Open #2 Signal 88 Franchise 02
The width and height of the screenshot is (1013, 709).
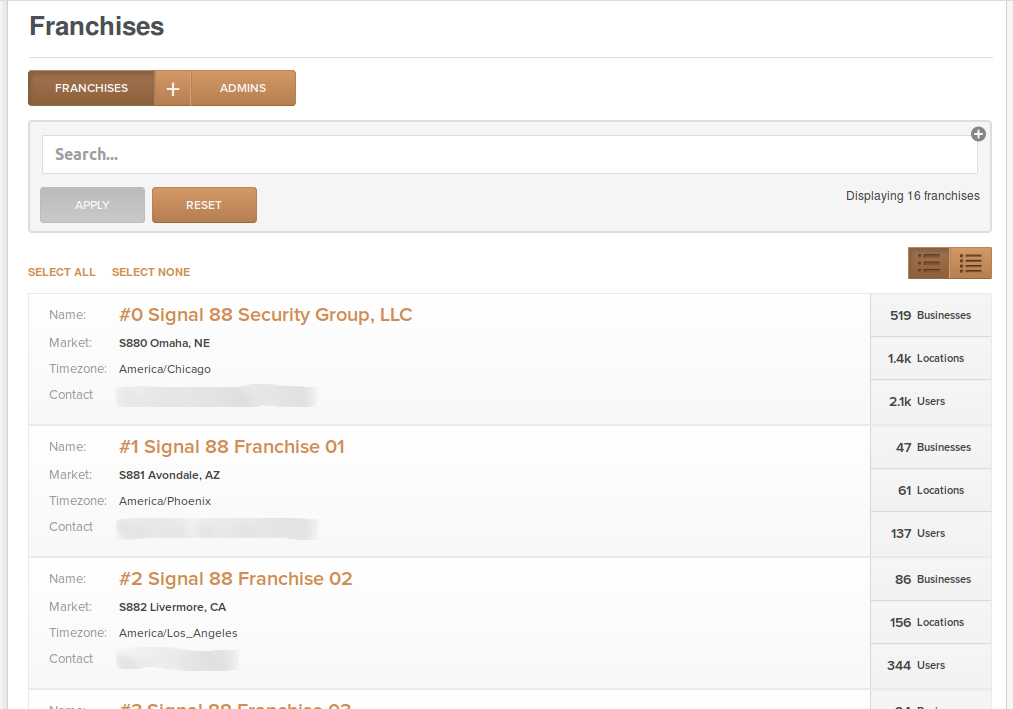236,578
